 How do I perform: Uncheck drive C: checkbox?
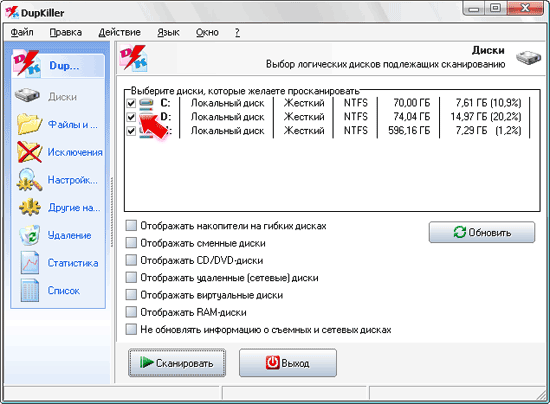point(131,103)
